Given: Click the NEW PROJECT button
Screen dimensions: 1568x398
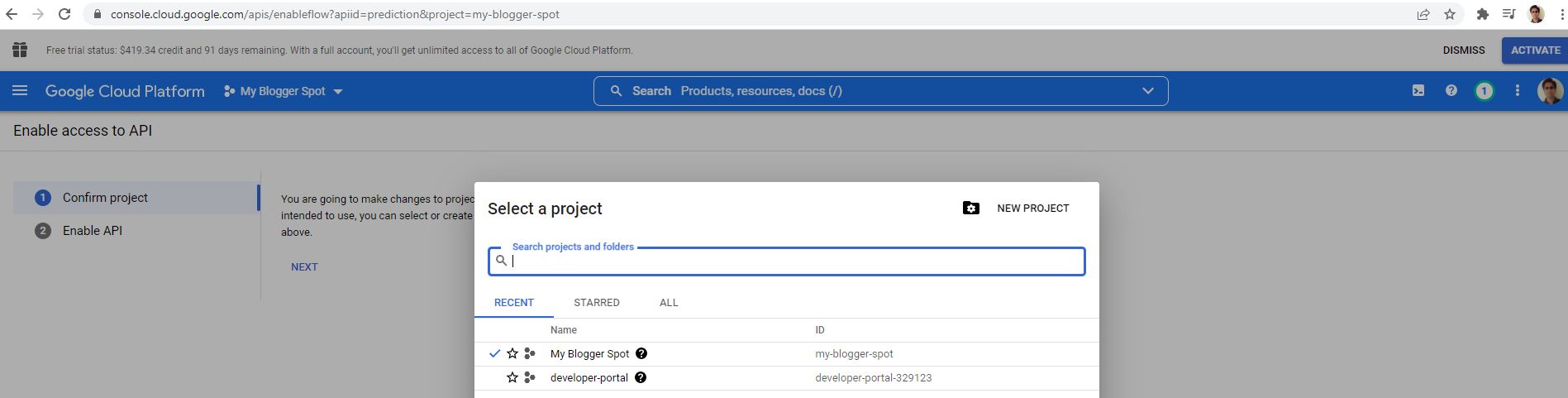Looking at the screenshot, I should point(1017,209).
